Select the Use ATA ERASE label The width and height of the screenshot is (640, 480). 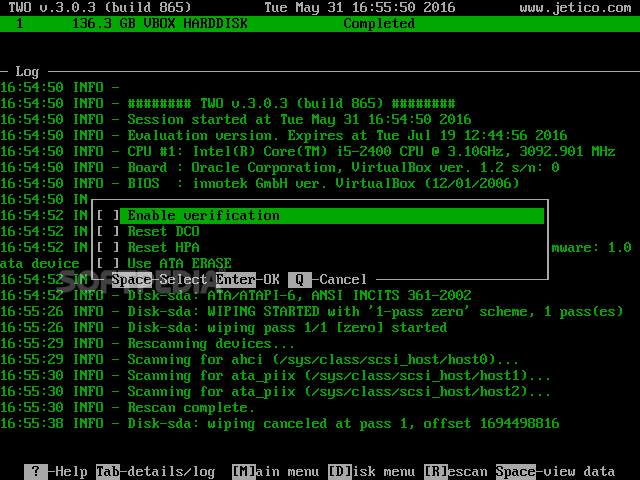(x=179, y=263)
